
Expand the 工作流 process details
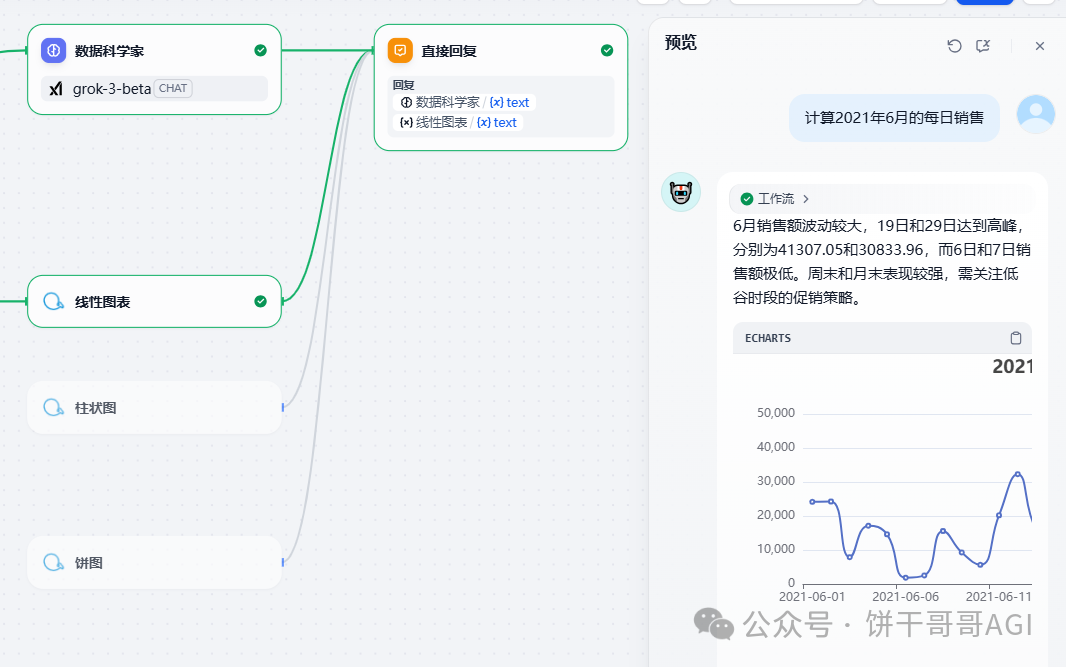[x=806, y=199]
